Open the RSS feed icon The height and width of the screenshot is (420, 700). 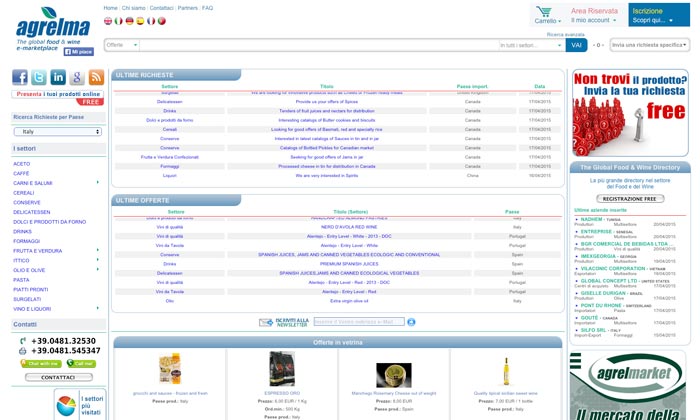click(95, 78)
